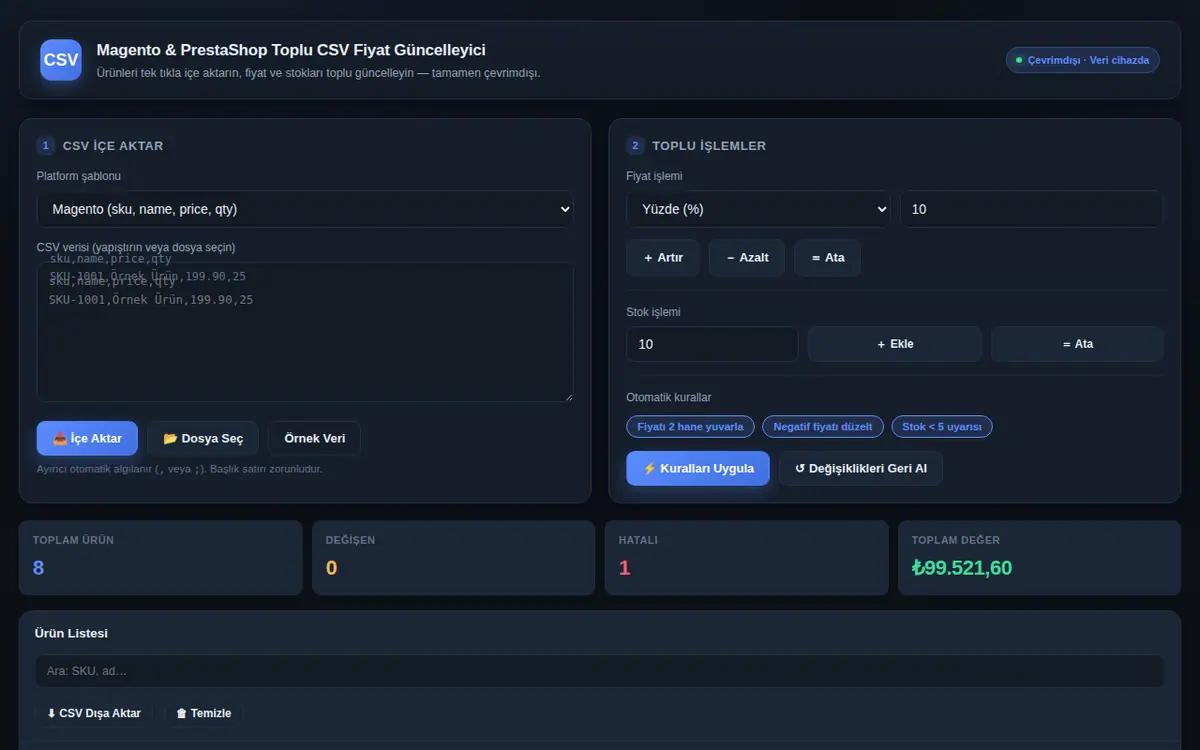Screen dimensions: 1200x750
Task: Click the Değişen count card
Action: [x=454, y=557]
